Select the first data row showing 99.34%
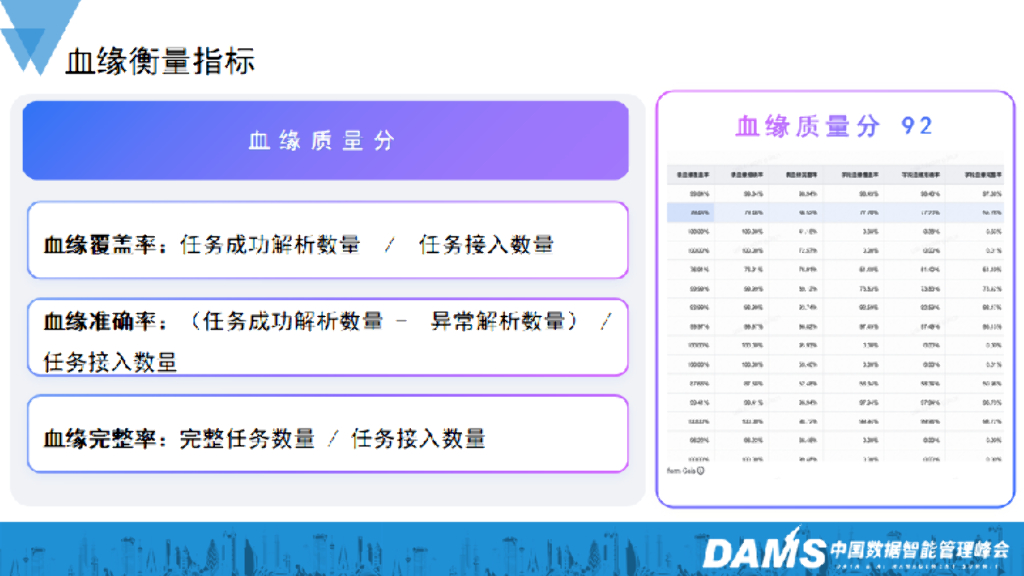The width and height of the screenshot is (1024, 576). tap(835, 195)
